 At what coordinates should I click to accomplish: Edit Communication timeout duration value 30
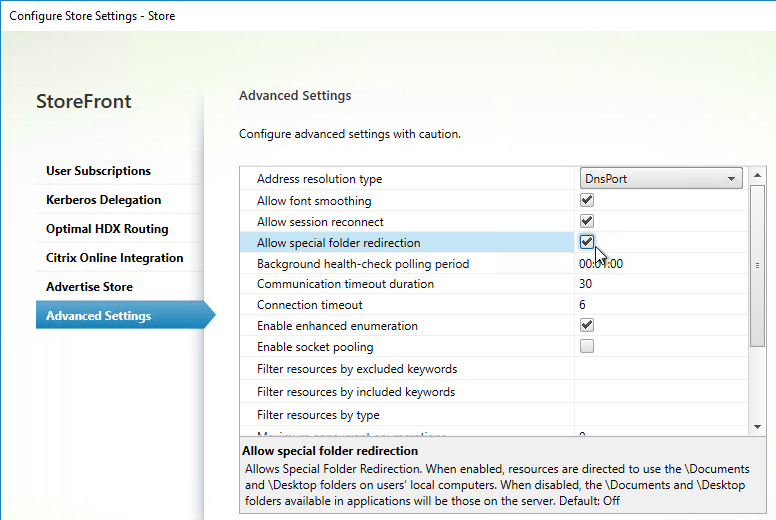[x=661, y=284]
